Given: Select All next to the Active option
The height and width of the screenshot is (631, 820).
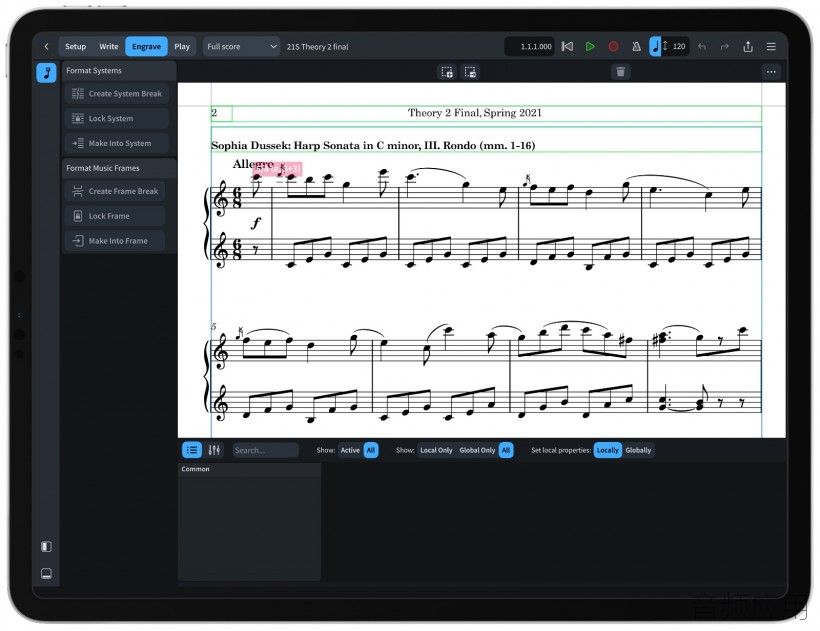Looking at the screenshot, I should tap(371, 450).
